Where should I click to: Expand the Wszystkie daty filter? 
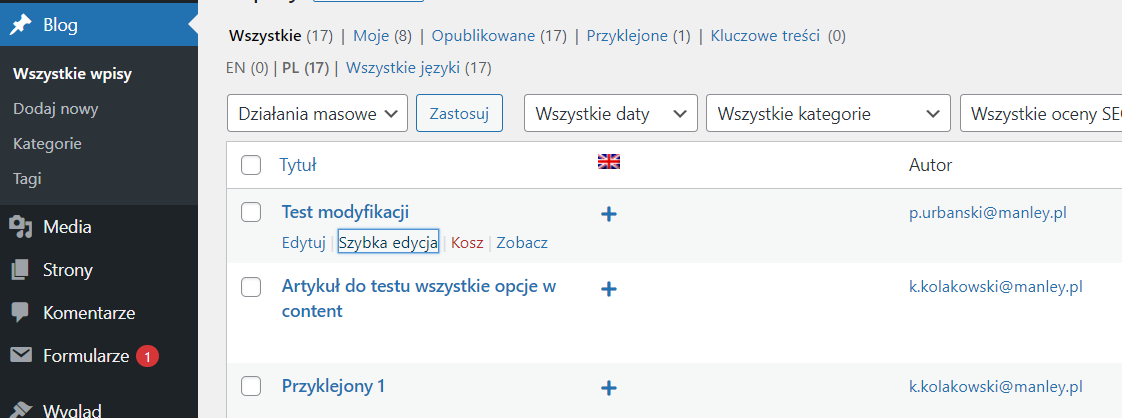[610, 113]
